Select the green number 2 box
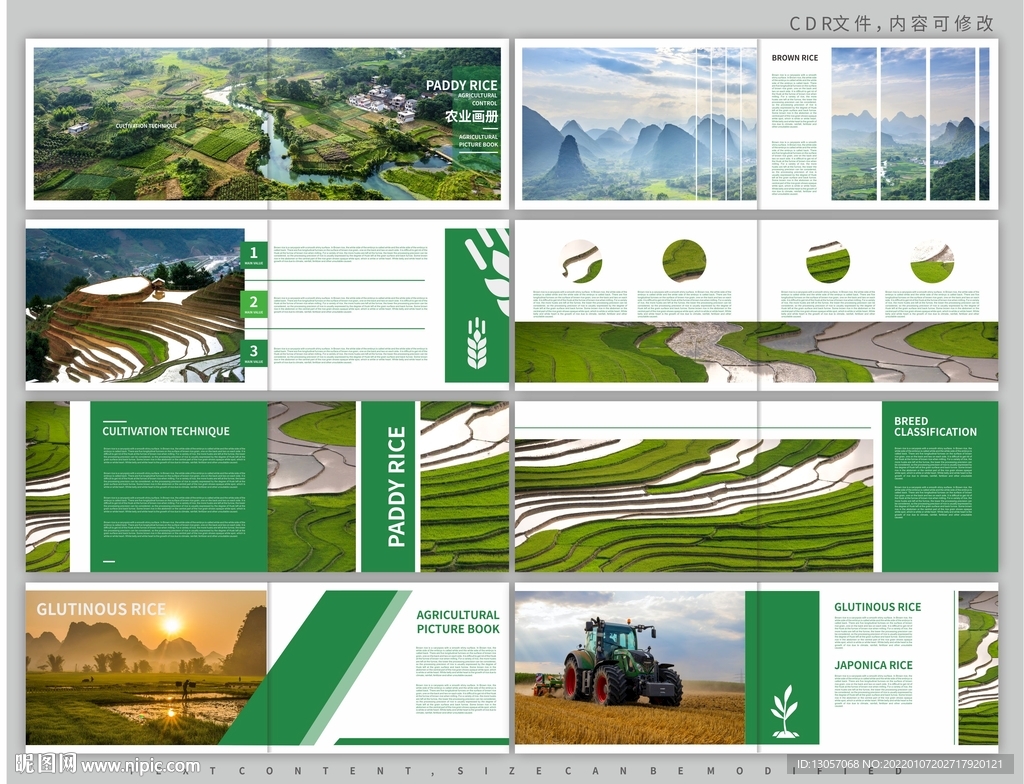The width and height of the screenshot is (1024, 784). [253, 304]
